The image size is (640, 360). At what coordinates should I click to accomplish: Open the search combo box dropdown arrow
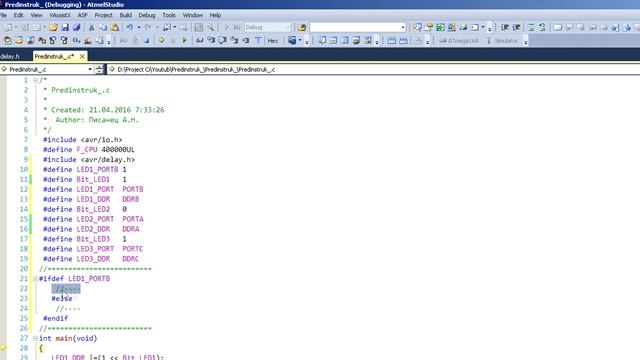(x=403, y=27)
